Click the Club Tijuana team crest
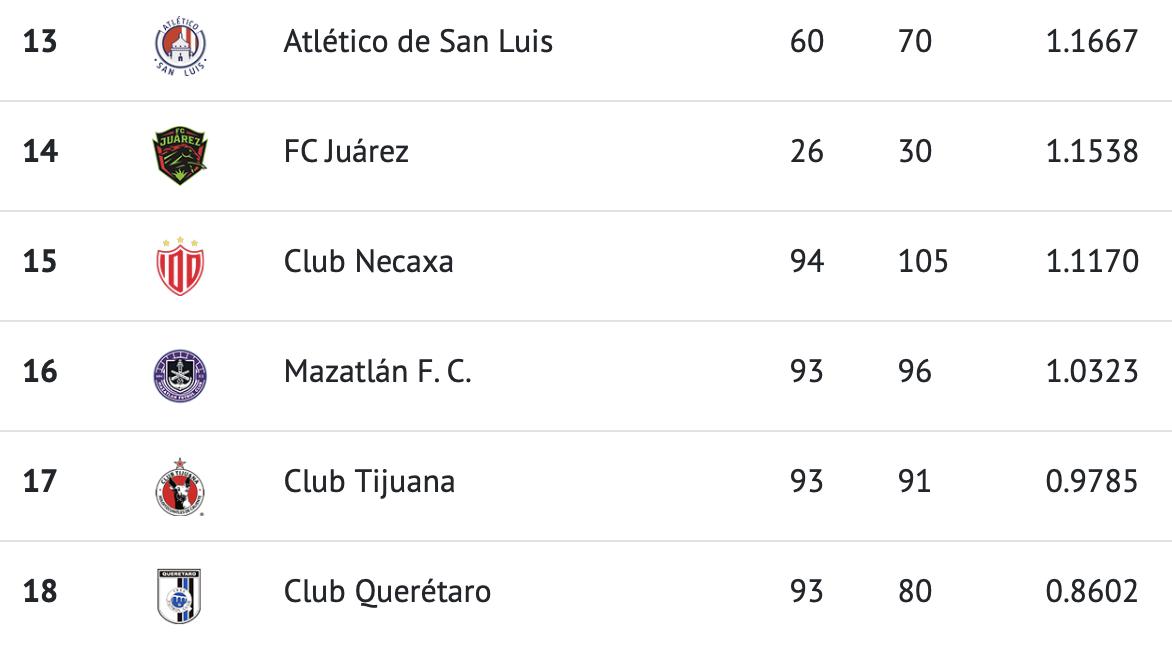The width and height of the screenshot is (1172, 664). point(181,486)
